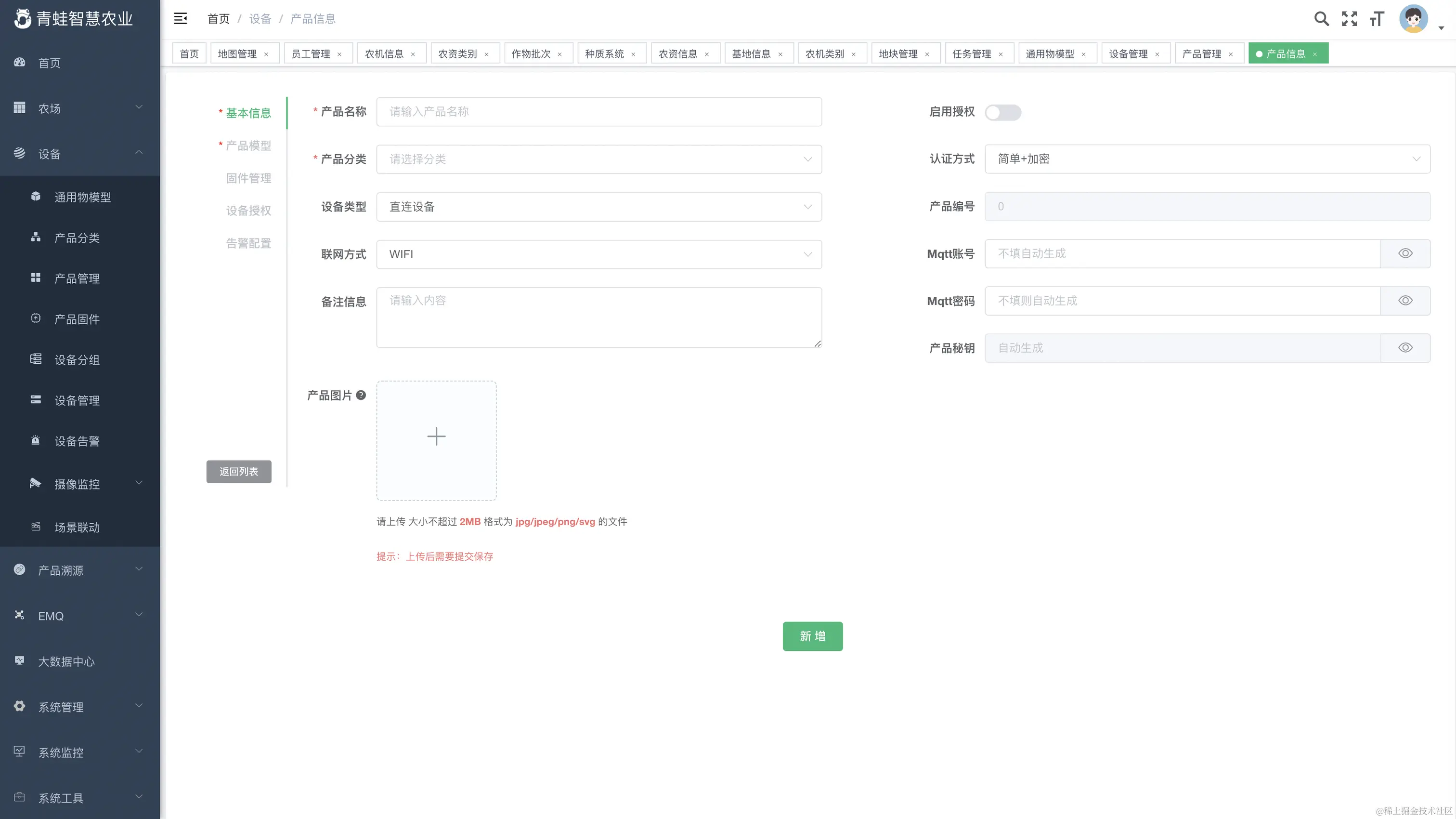Open the global search magnifier
Image resolution: width=1456 pixels, height=819 pixels.
[x=1322, y=19]
